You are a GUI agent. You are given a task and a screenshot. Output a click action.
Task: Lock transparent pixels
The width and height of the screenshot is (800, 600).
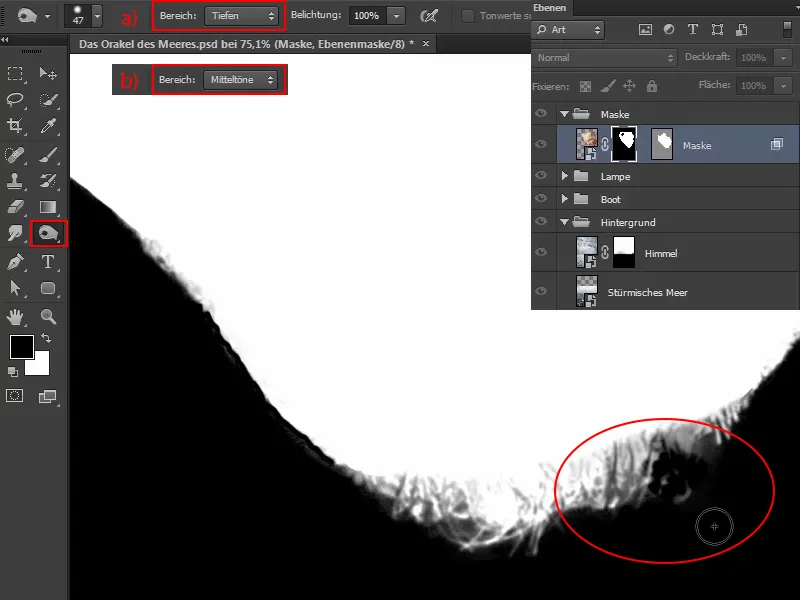point(586,86)
